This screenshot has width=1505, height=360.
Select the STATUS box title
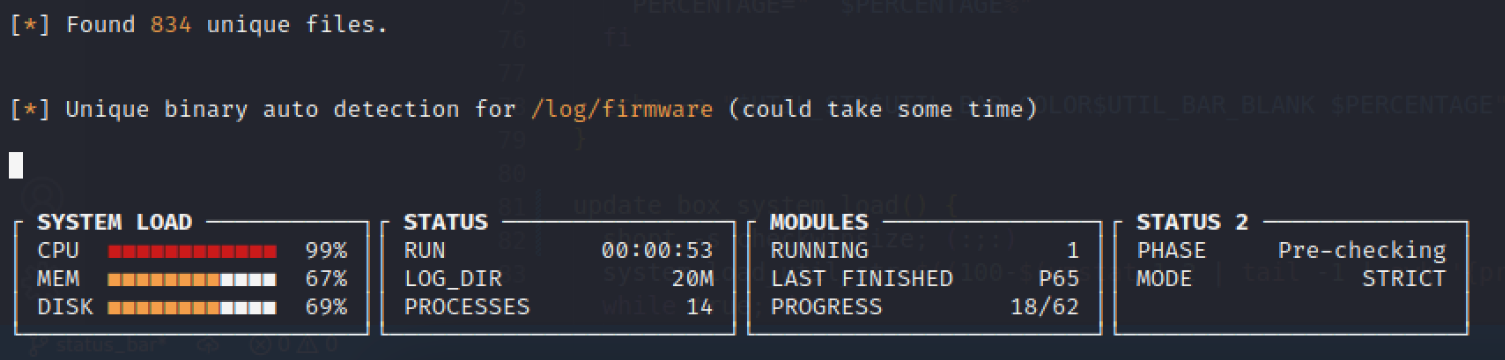(445, 222)
